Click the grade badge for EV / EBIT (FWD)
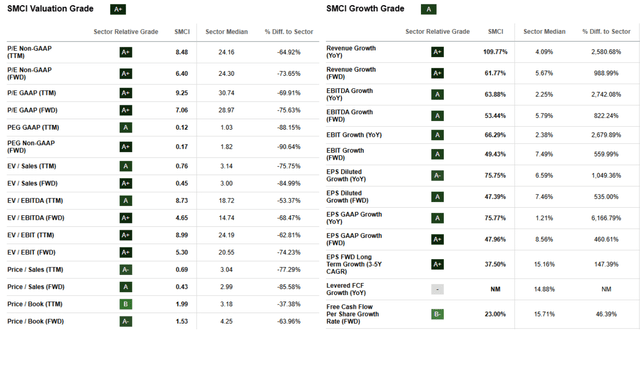 pos(126,253)
